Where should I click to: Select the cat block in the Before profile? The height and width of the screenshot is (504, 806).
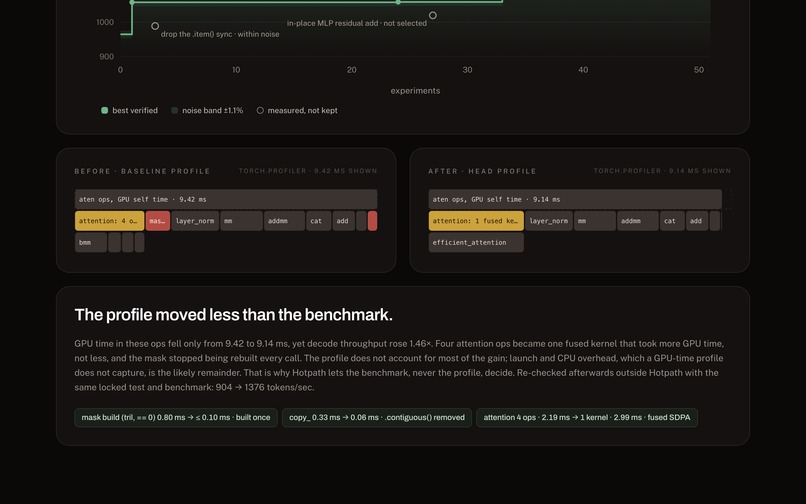(319, 221)
